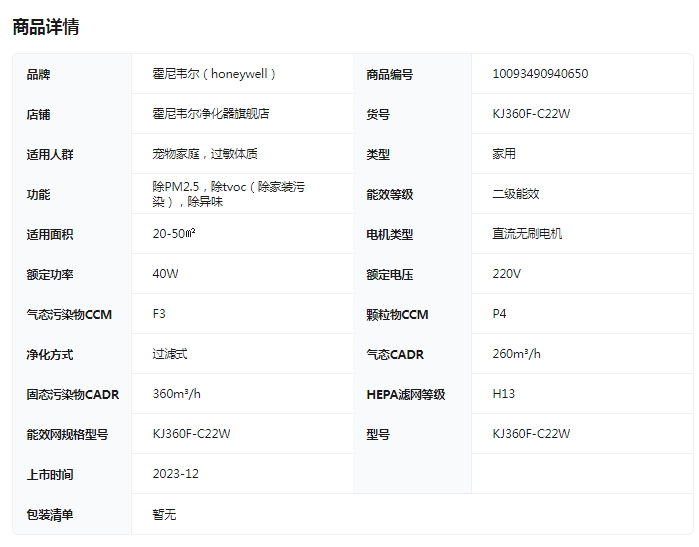Click brand value 霍尼韦尔（honeywell）
This screenshot has height=547, width=699.
[x=214, y=74]
